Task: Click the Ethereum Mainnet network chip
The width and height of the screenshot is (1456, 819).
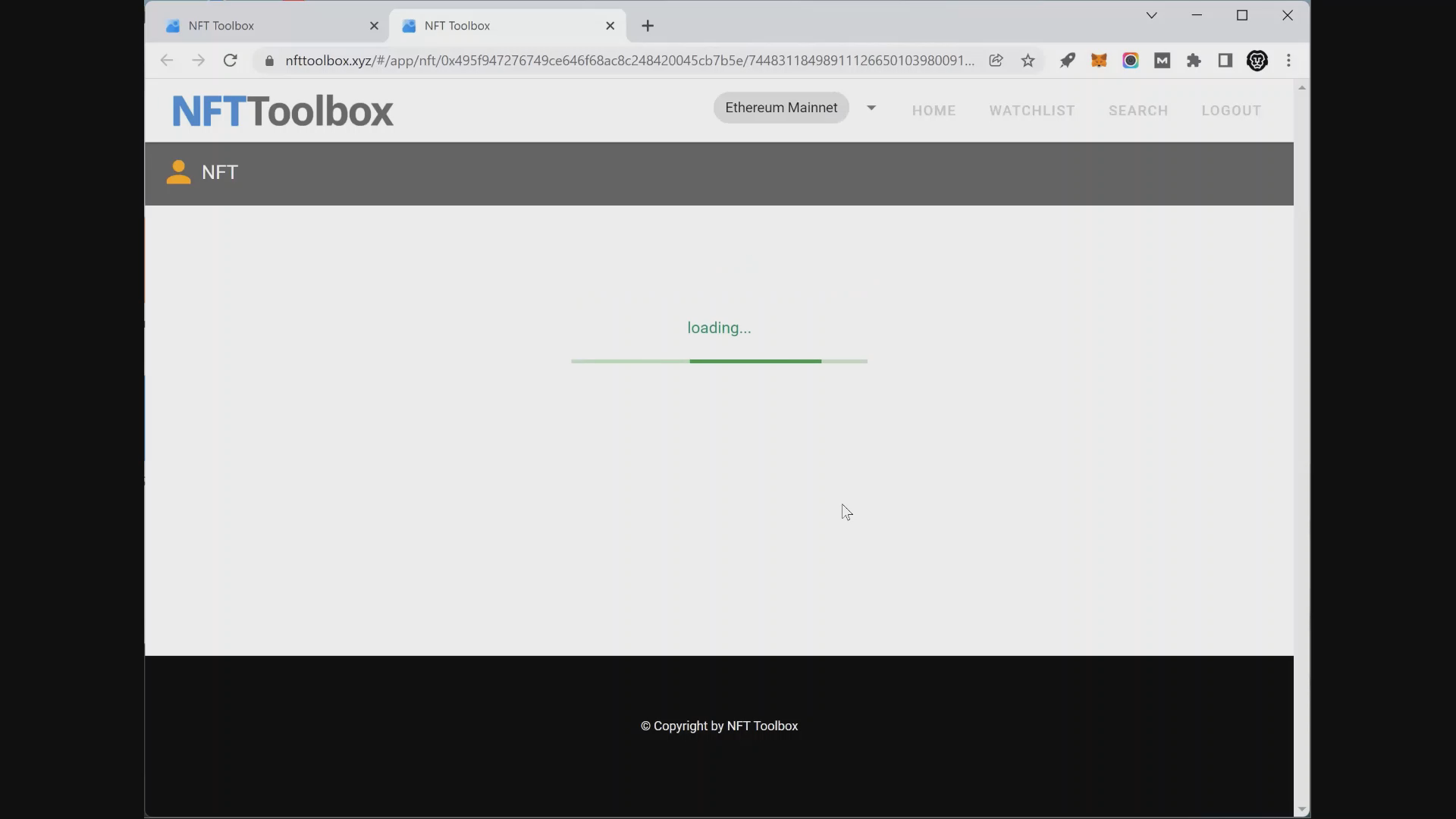Action: pyautogui.click(x=781, y=108)
